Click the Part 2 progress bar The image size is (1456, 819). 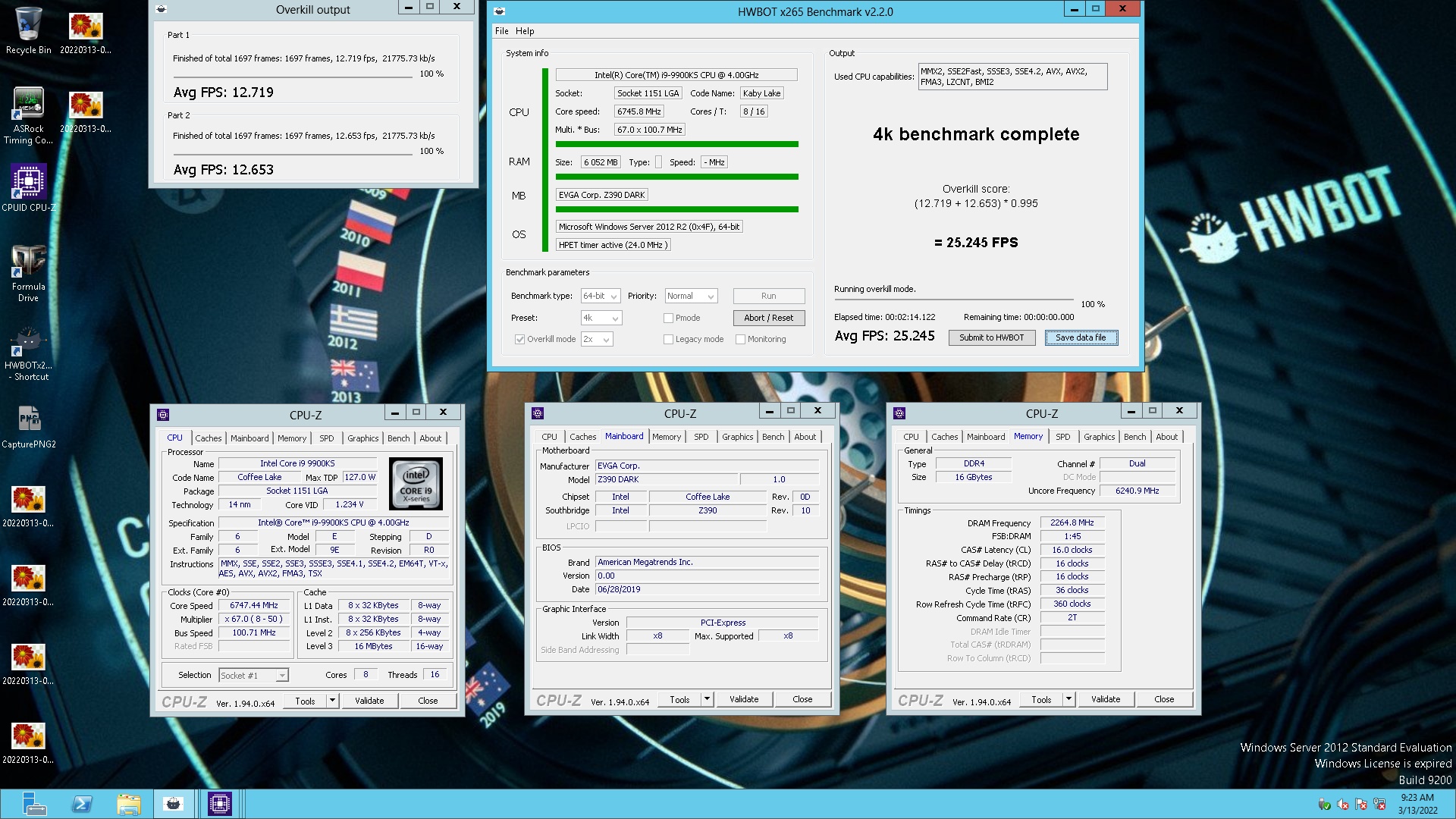point(294,155)
